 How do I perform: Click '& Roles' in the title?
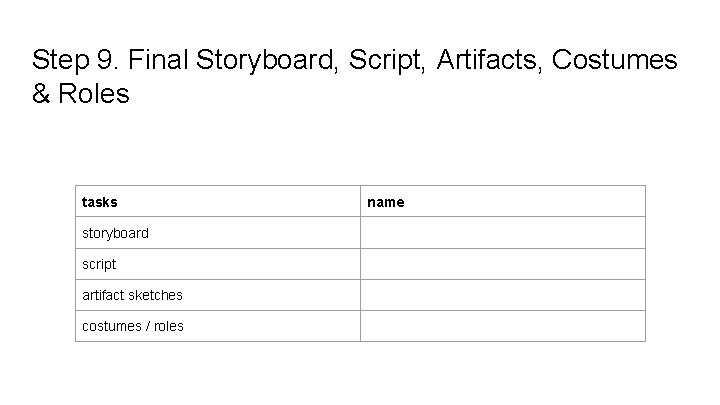pos(80,95)
